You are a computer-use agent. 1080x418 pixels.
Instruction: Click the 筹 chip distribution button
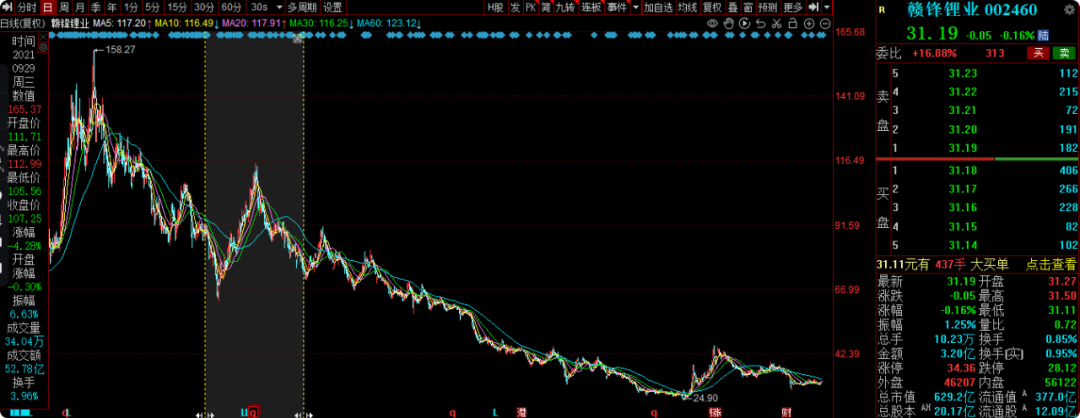click(546, 8)
